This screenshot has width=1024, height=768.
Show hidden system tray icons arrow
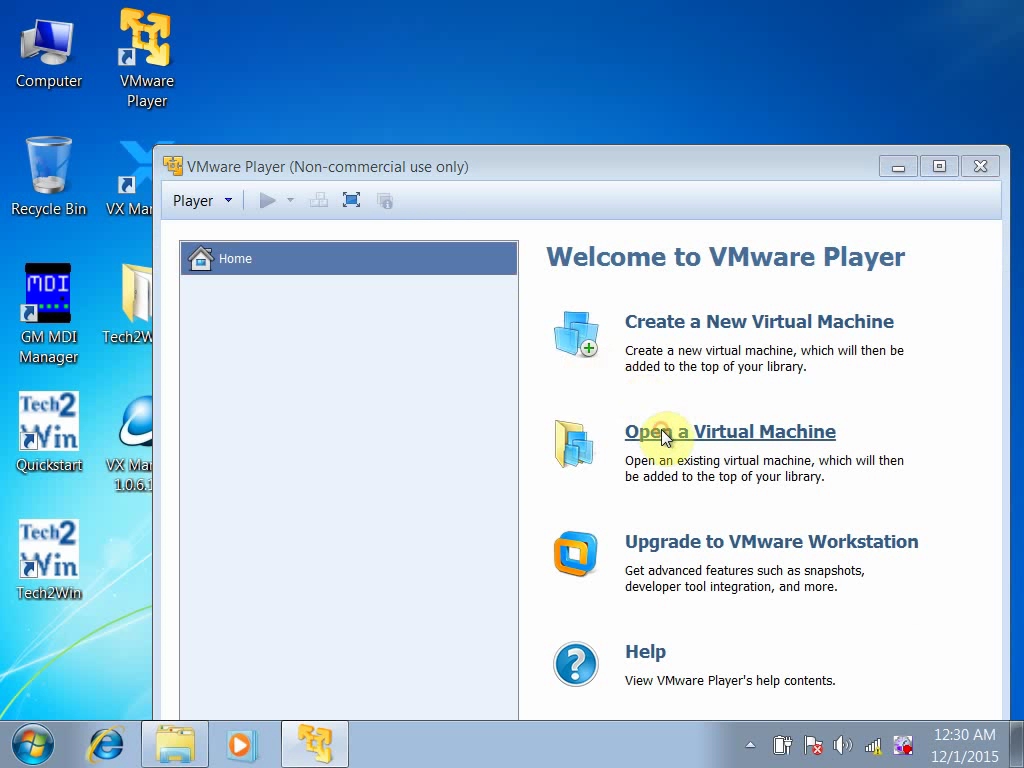pyautogui.click(x=750, y=744)
